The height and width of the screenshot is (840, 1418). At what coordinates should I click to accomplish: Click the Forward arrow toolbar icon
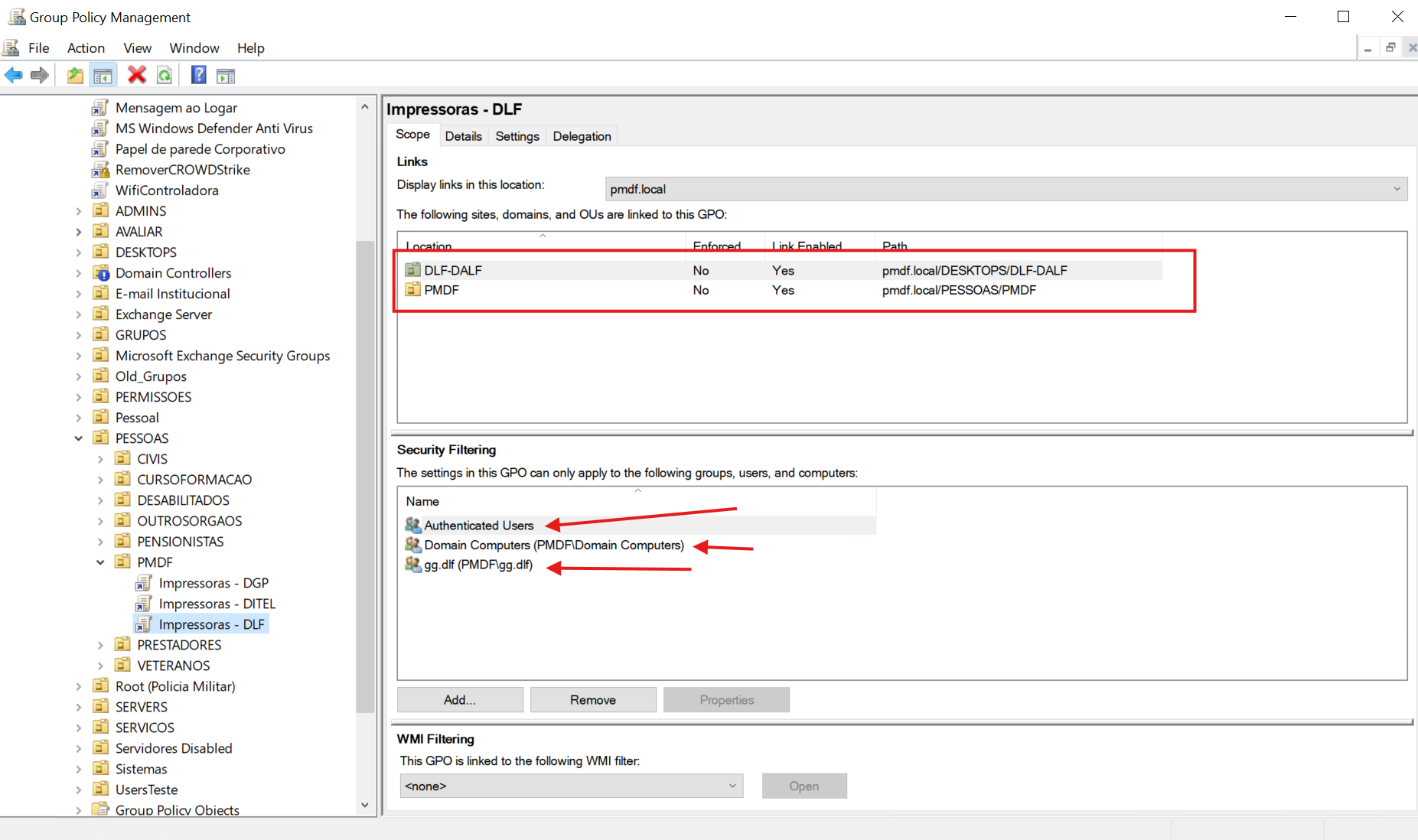(40, 75)
